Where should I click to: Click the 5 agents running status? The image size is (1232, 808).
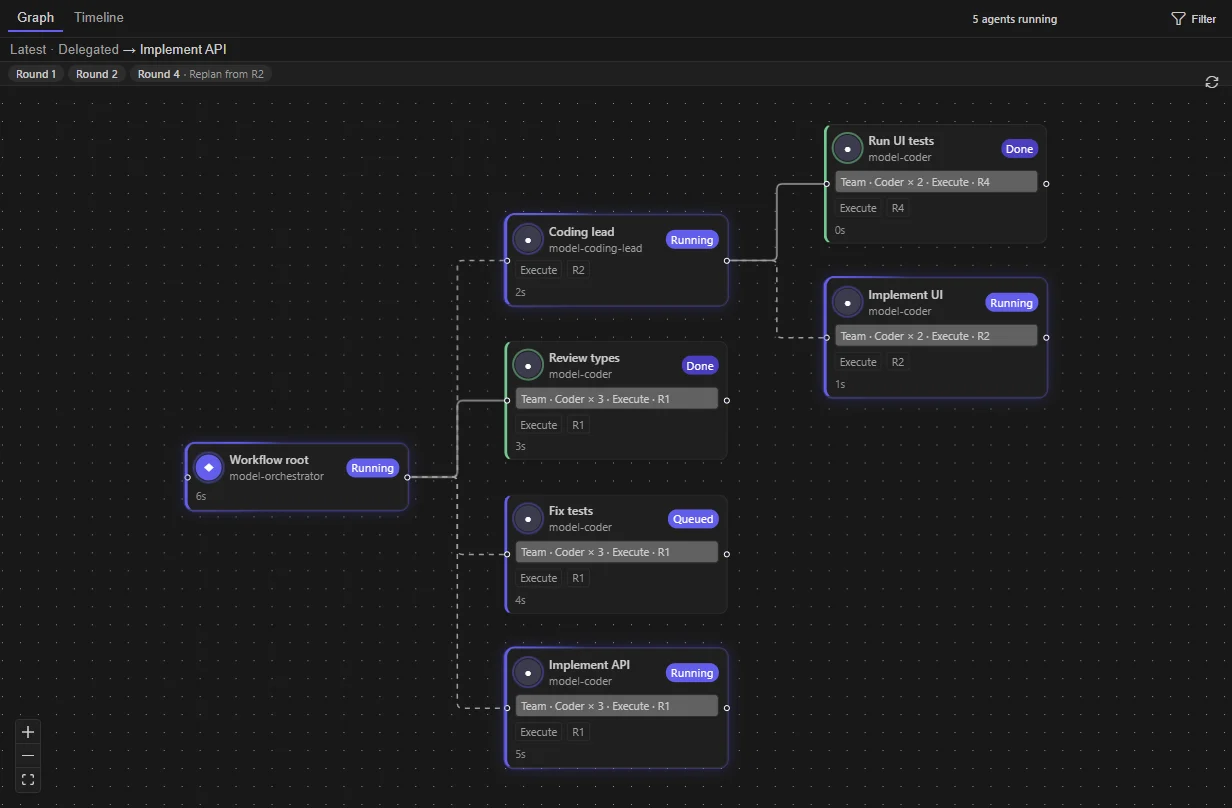tap(1014, 19)
